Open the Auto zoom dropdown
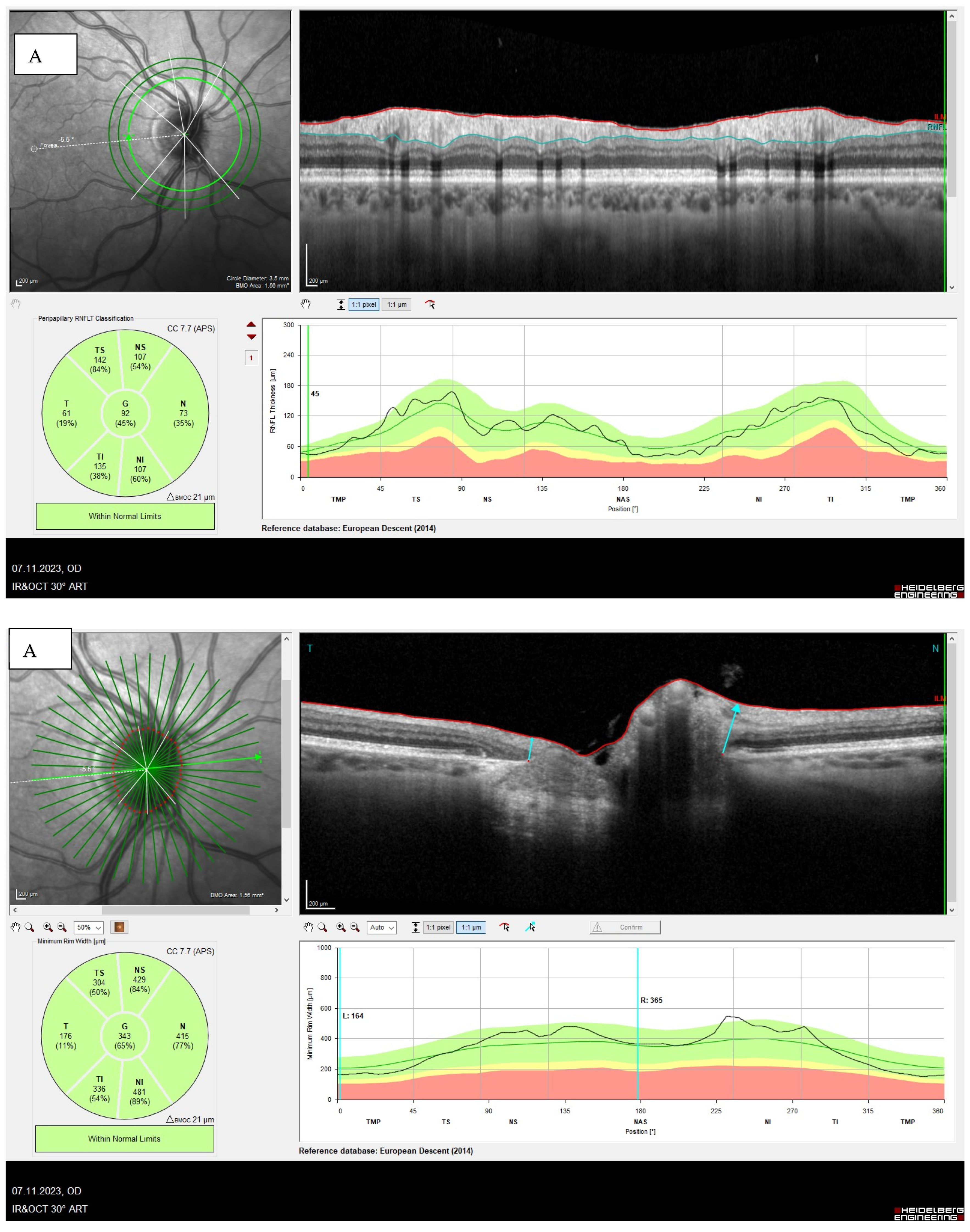 point(382,927)
